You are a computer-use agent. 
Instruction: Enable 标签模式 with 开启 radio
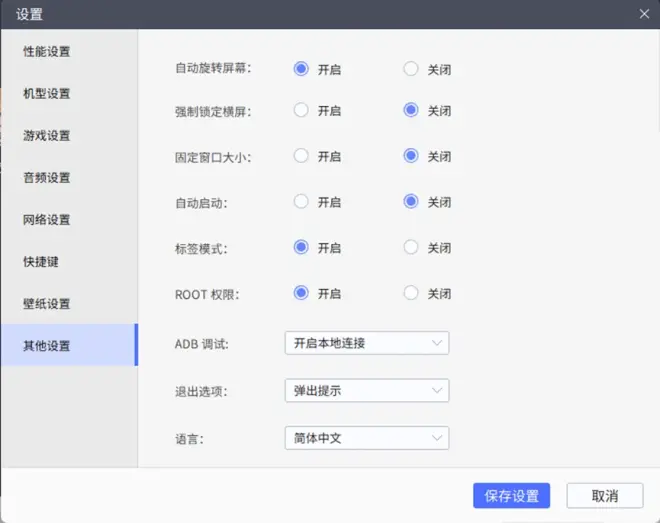click(x=301, y=247)
